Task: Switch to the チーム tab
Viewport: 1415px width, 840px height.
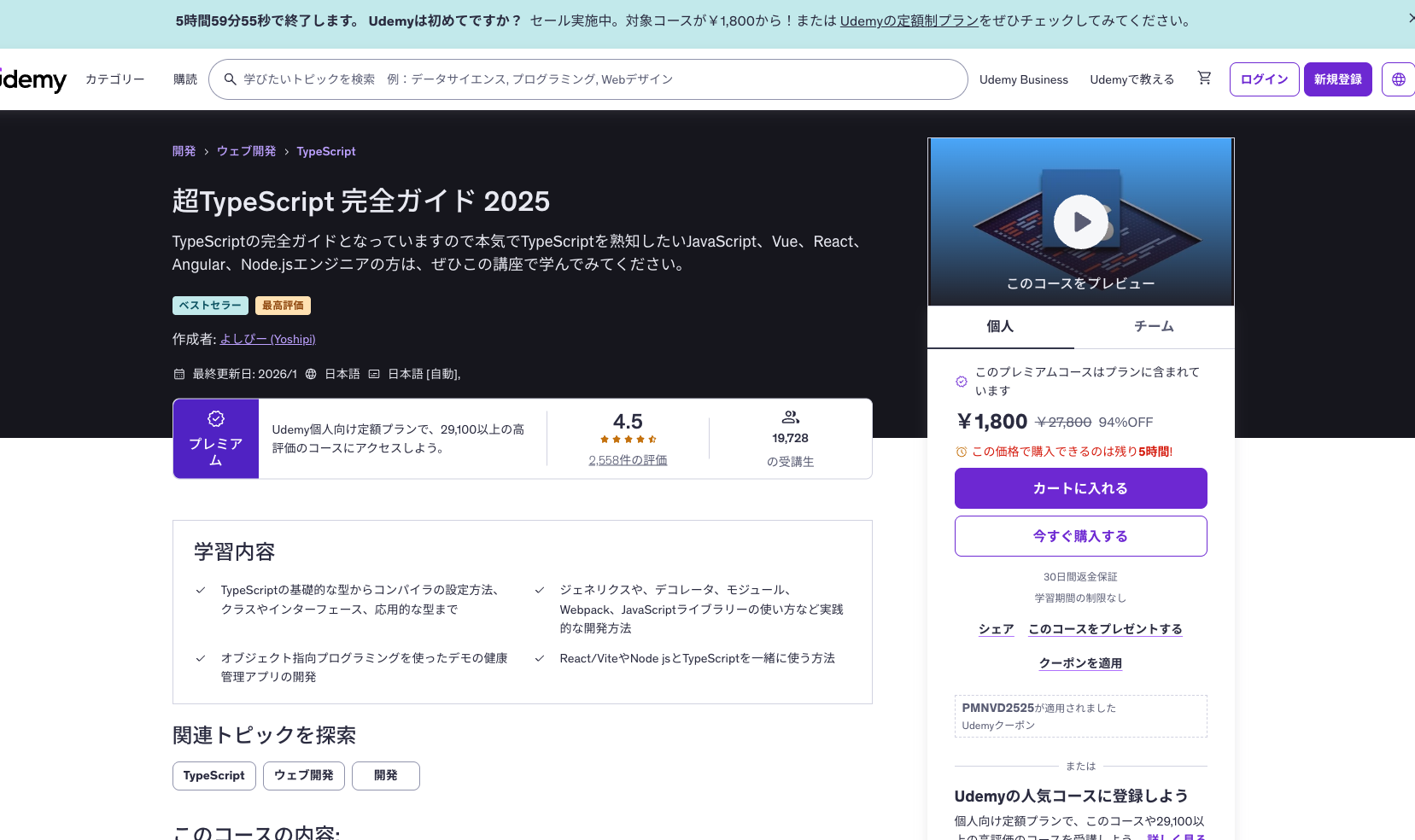Action: coord(1154,326)
